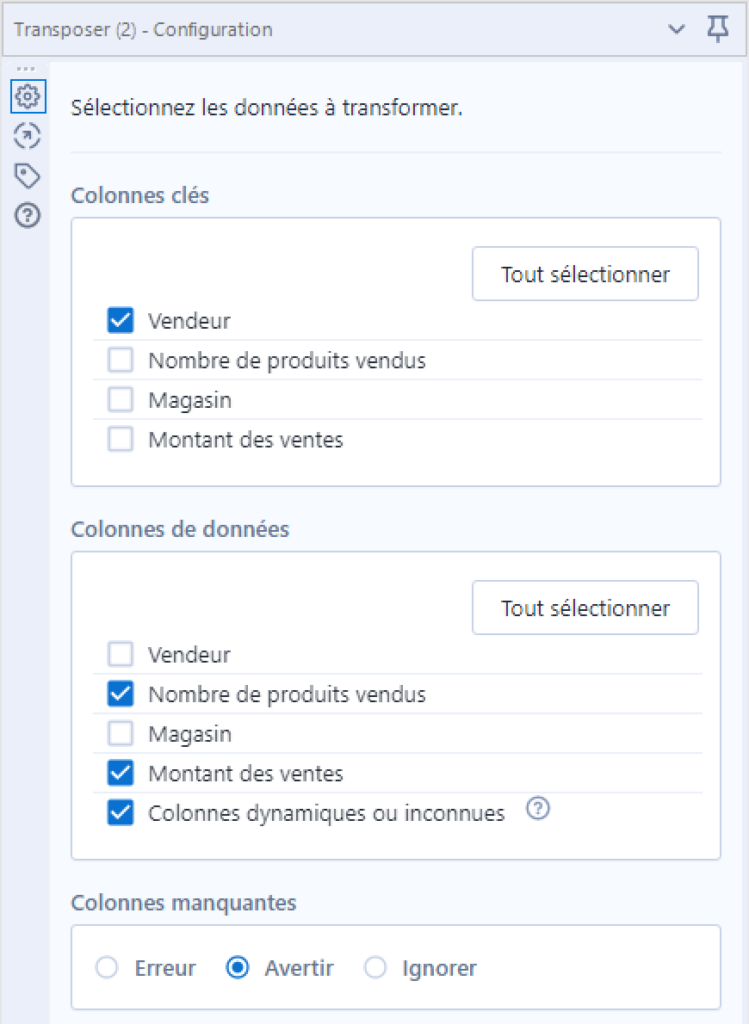
Task: Open the Navigation arrow icon in sidebar
Action: 27,136
